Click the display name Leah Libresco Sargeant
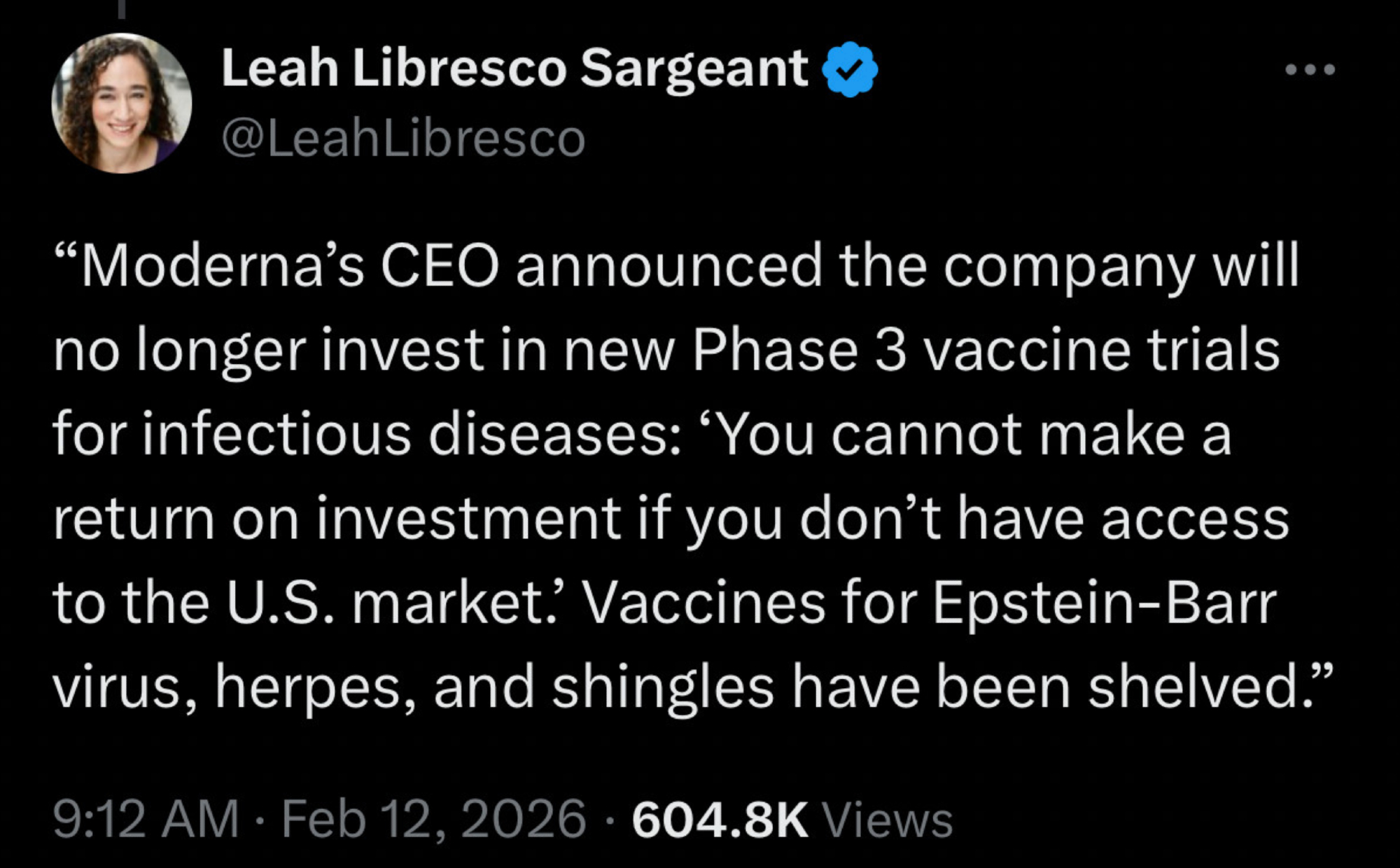The width and height of the screenshot is (1400, 868). (514, 69)
